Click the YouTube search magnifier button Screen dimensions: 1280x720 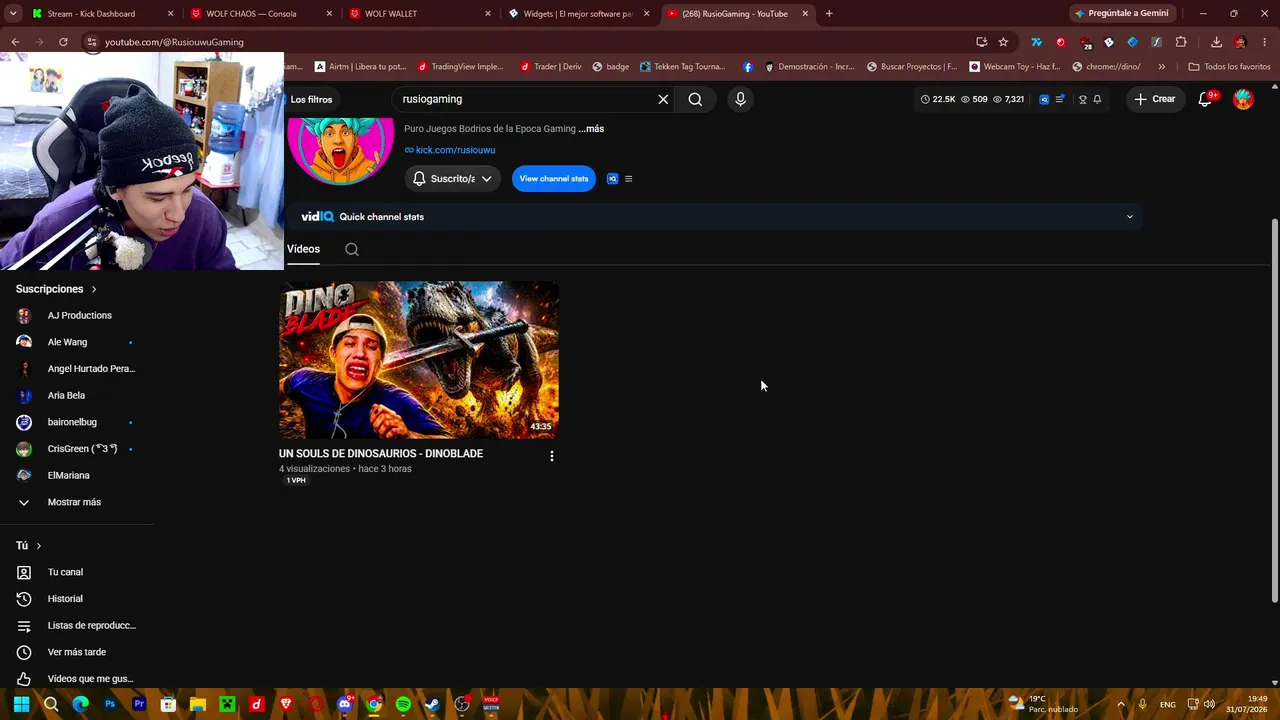[695, 99]
